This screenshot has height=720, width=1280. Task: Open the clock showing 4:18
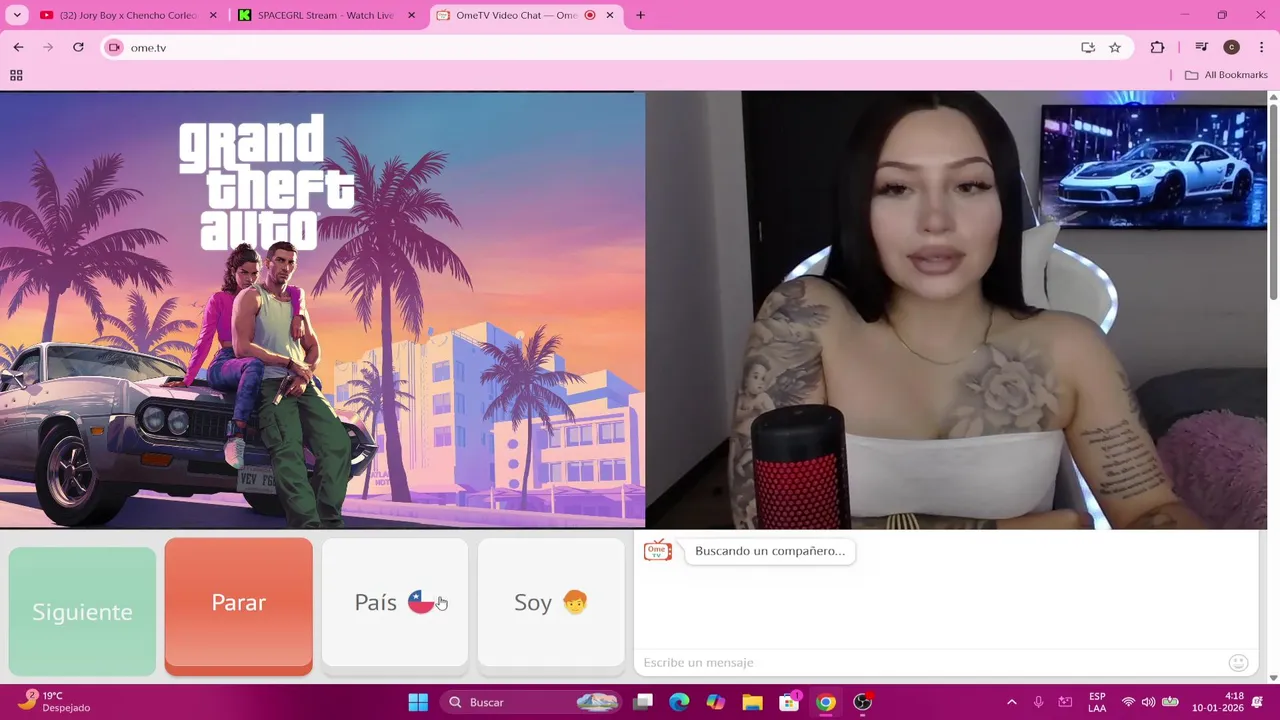[x=1217, y=702]
